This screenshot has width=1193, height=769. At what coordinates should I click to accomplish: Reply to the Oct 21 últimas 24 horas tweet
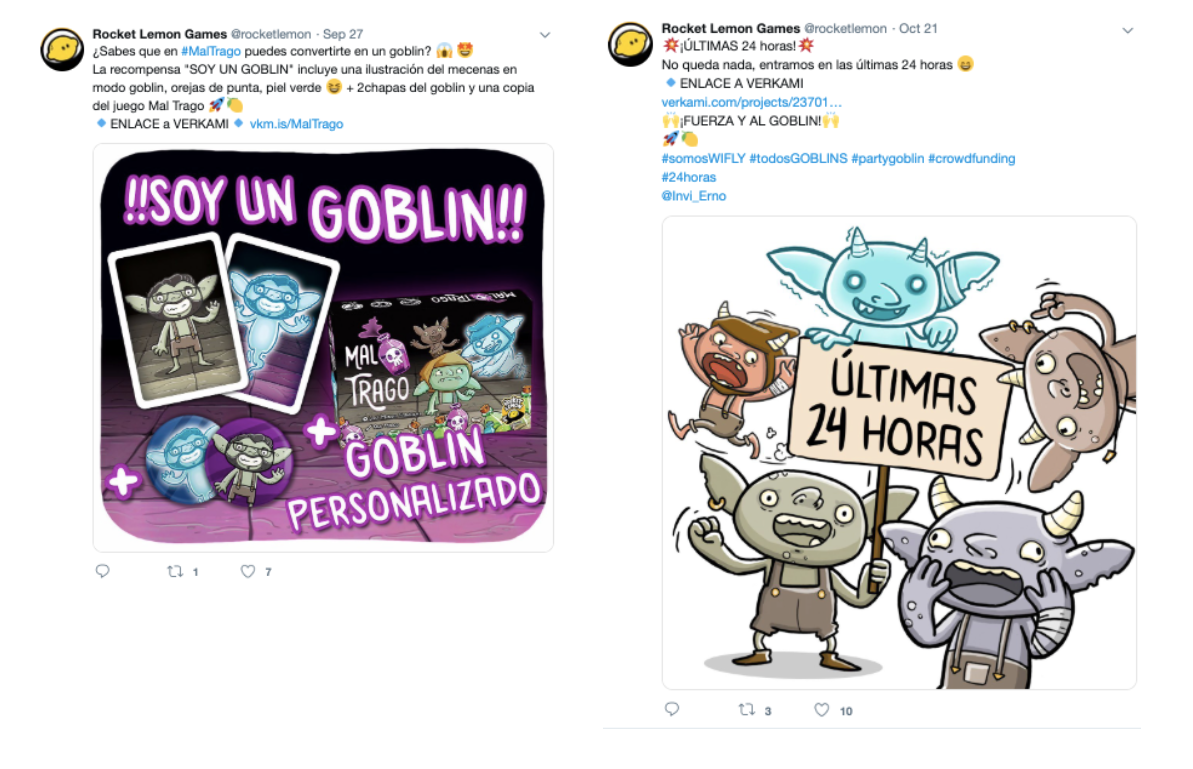672,709
